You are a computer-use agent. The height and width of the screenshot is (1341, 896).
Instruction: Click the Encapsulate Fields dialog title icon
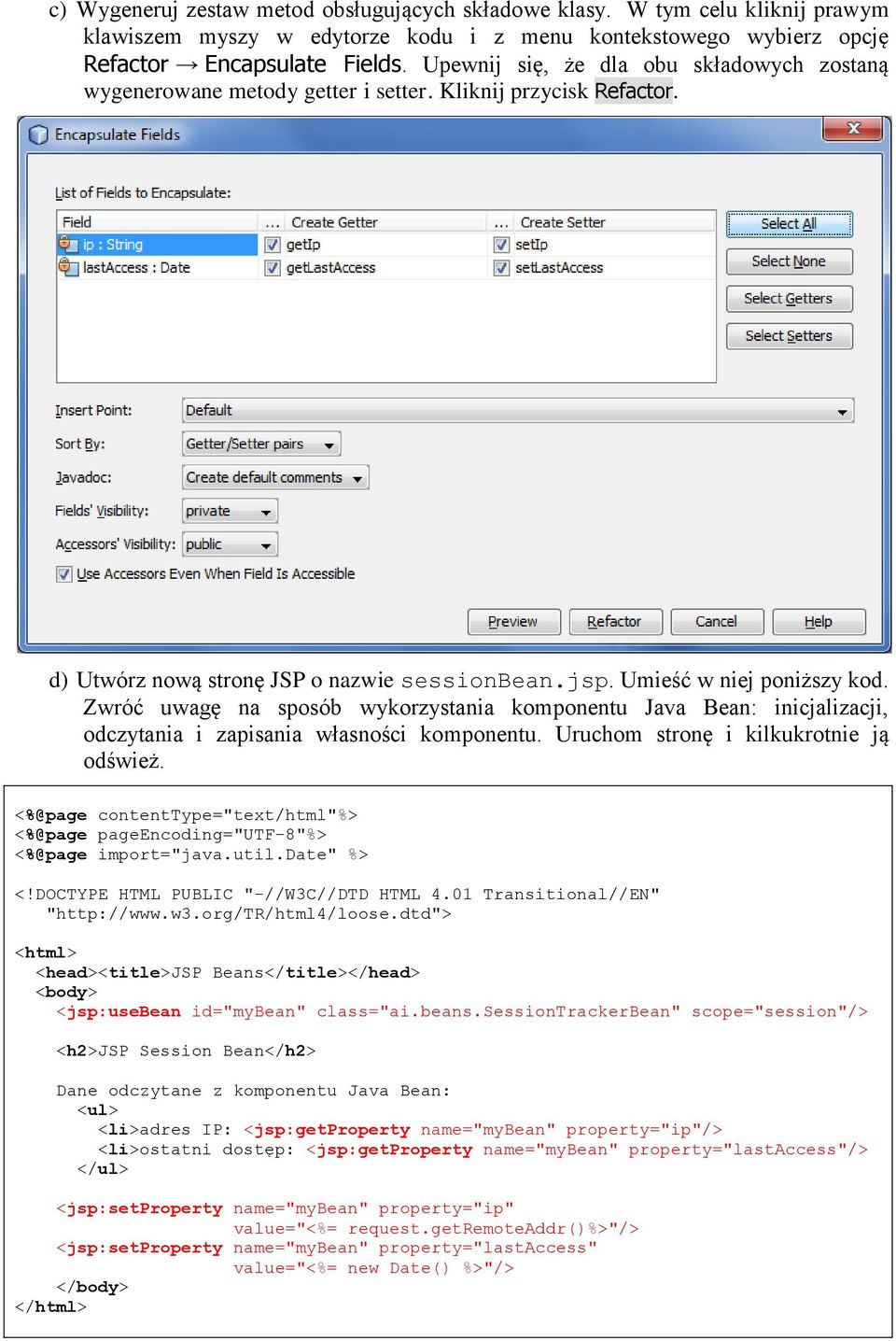click(38, 134)
